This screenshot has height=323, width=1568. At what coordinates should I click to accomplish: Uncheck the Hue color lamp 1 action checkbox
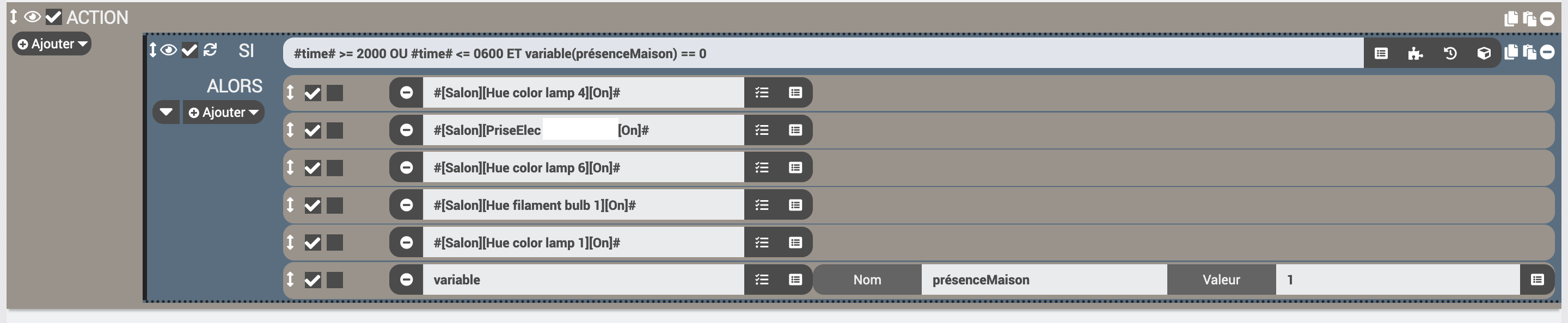[x=313, y=243]
